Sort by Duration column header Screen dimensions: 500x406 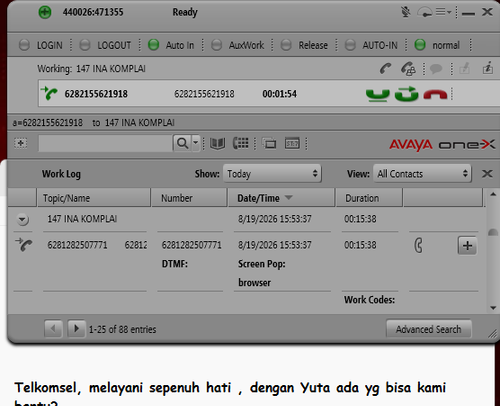coord(369,198)
